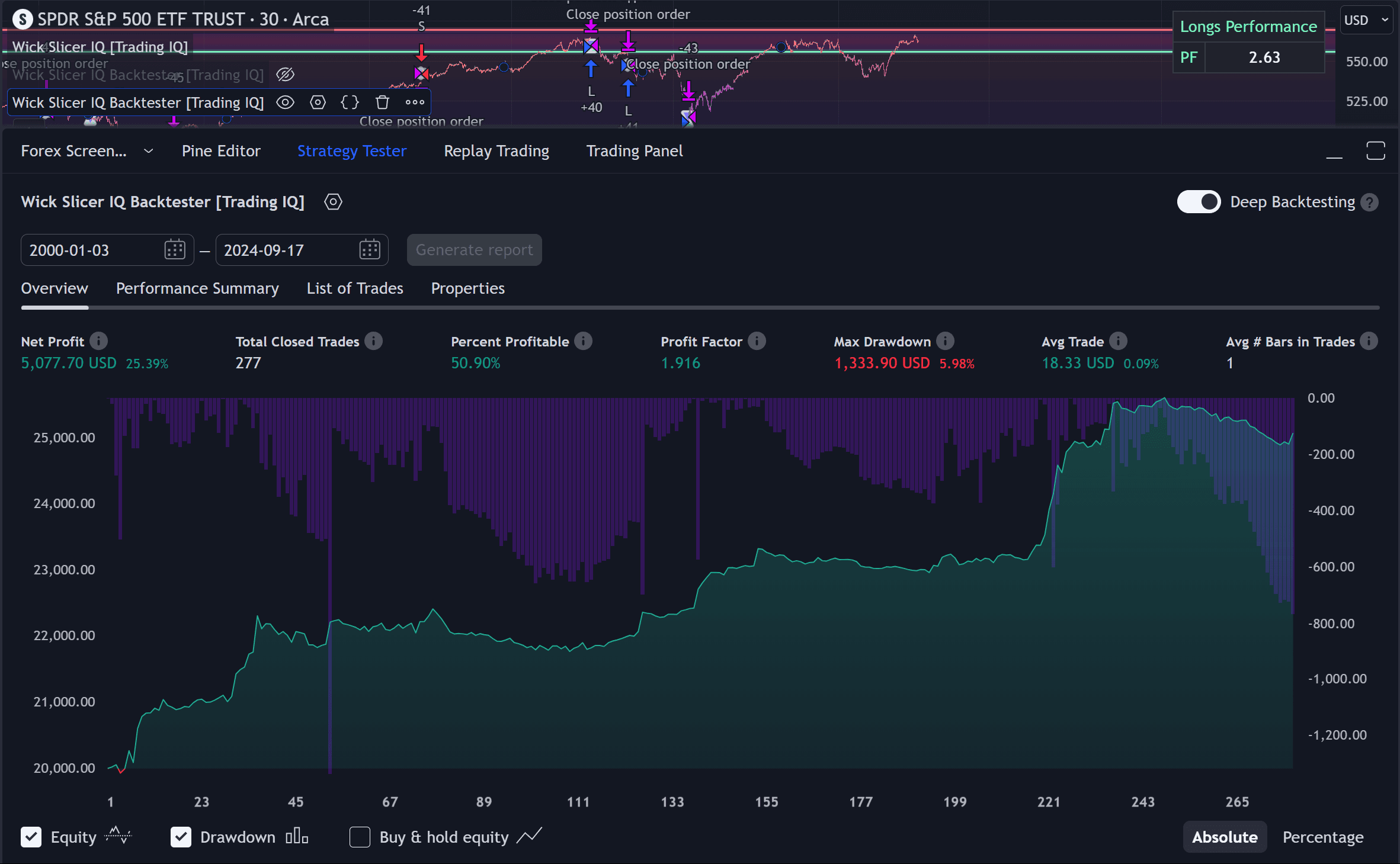Viewport: 1400px width, 864px height.
Task: Select the Wick Slicer IQ [Trading IQ] legend entry
Action: tap(100, 47)
